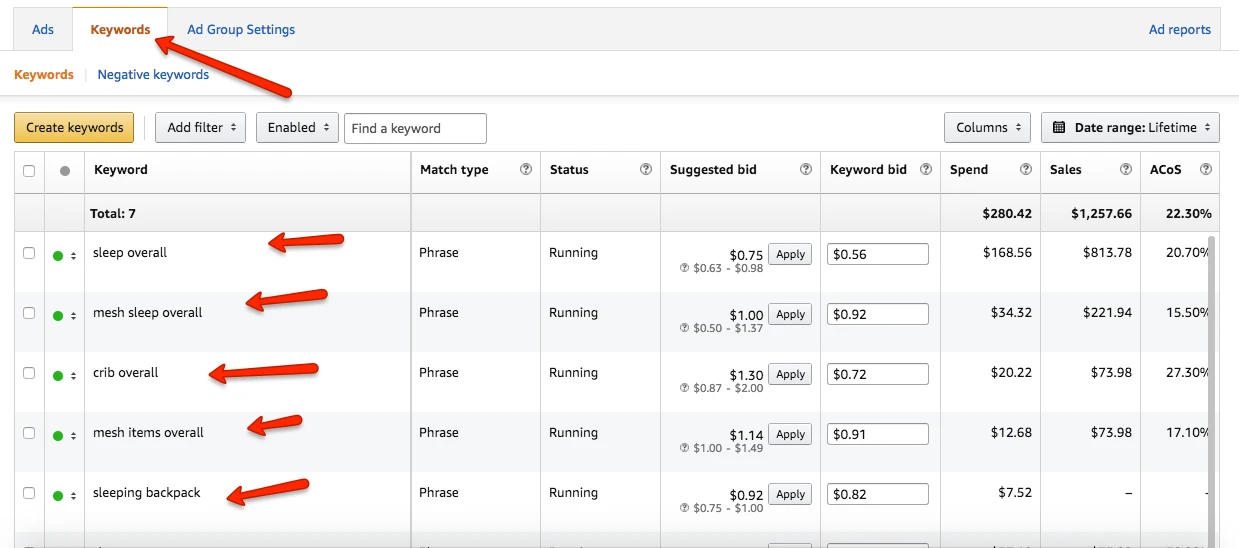Click the sleep overall keyword text
Screen dimensions: 1239x548
point(130,253)
